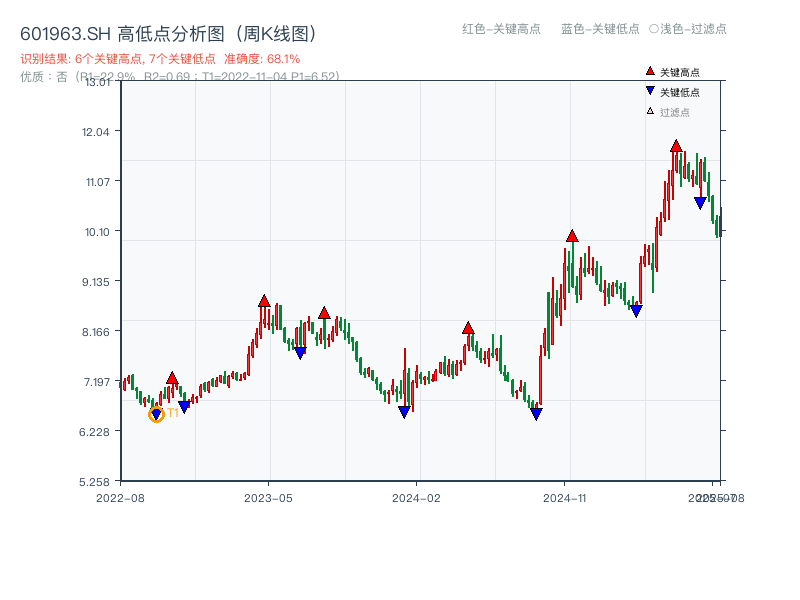Click the 蓝色-关键低点 header note
Screen dimensions: 800x600
pyautogui.click(x=600, y=29)
